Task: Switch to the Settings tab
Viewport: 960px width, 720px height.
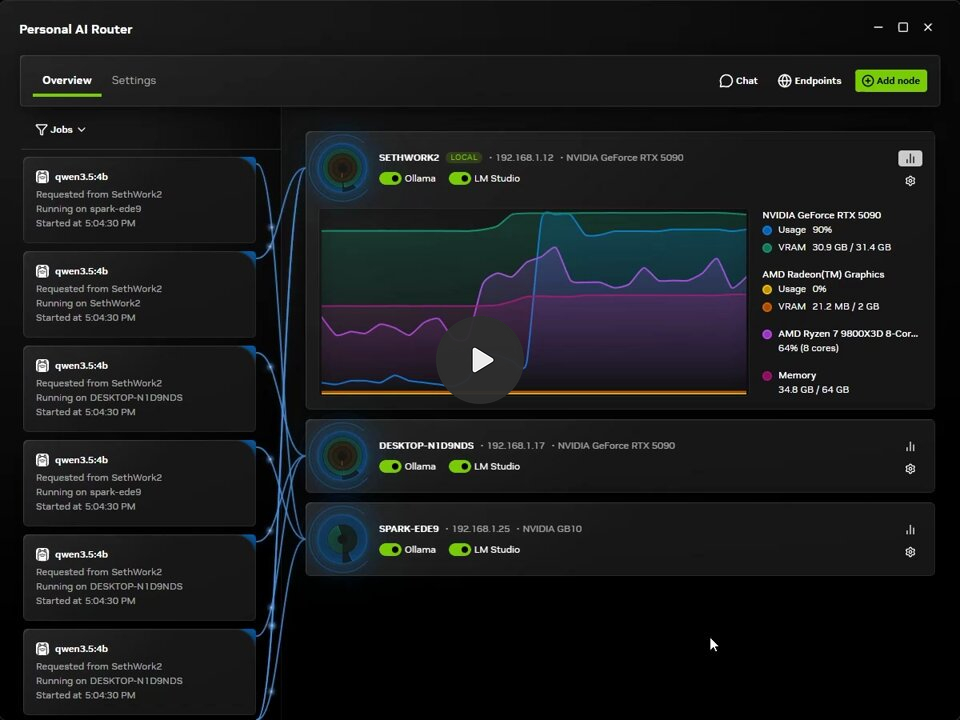Action: 133,80
